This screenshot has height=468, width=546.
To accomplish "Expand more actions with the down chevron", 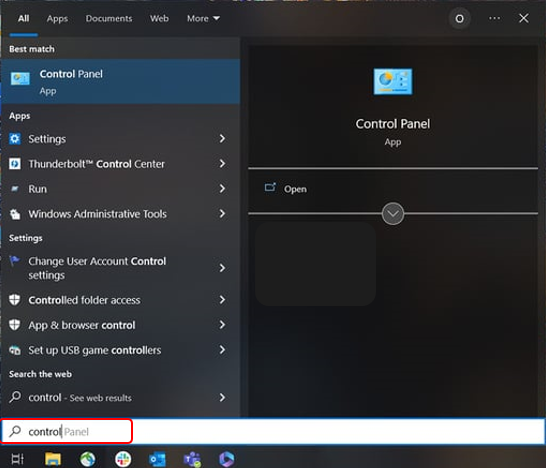I will click(x=393, y=213).
